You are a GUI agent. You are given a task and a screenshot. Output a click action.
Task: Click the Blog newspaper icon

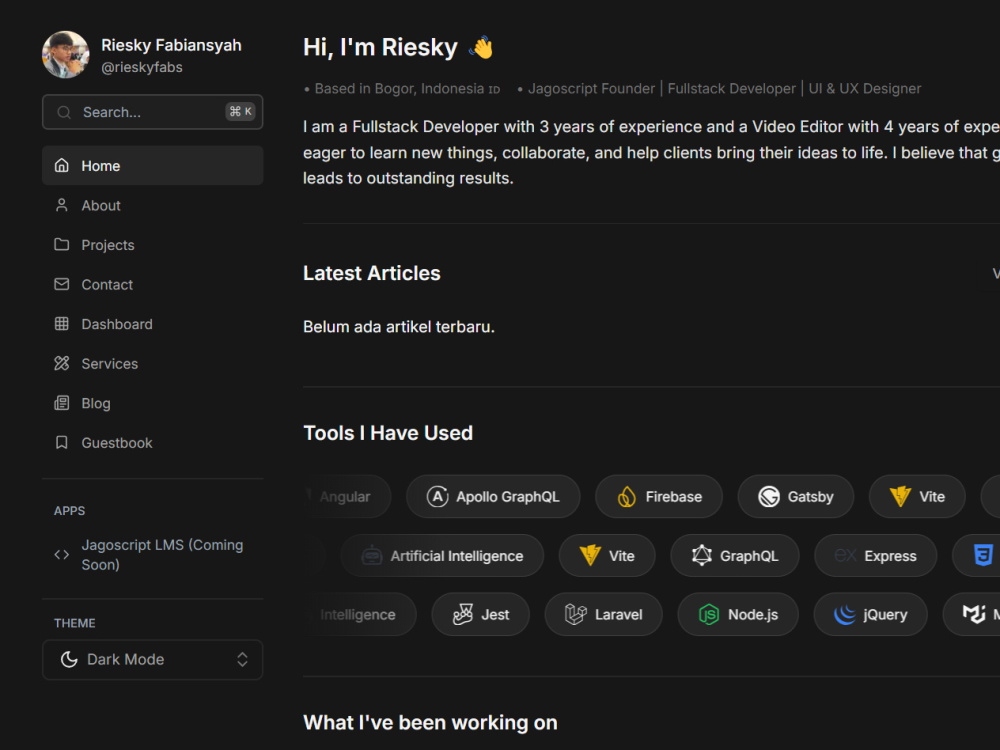pyautogui.click(x=61, y=402)
